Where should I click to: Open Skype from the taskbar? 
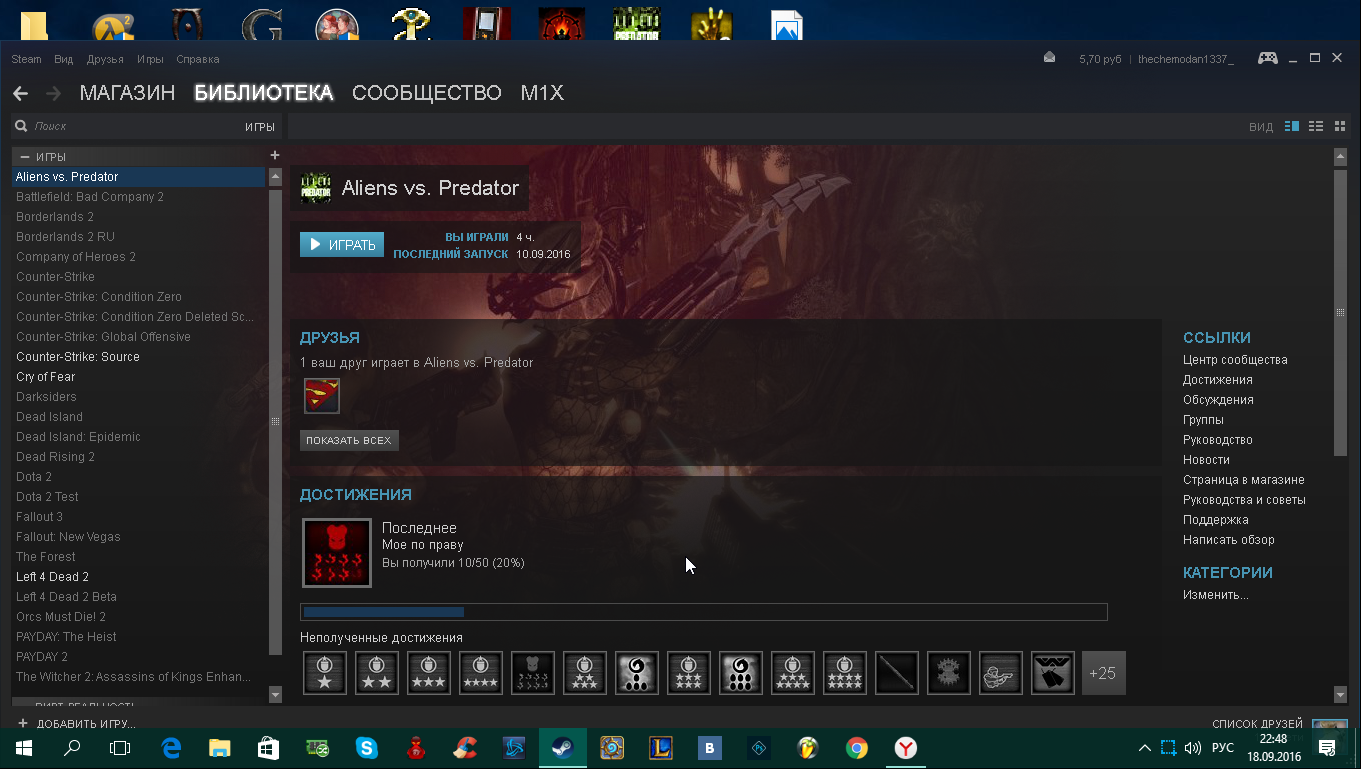tap(367, 747)
